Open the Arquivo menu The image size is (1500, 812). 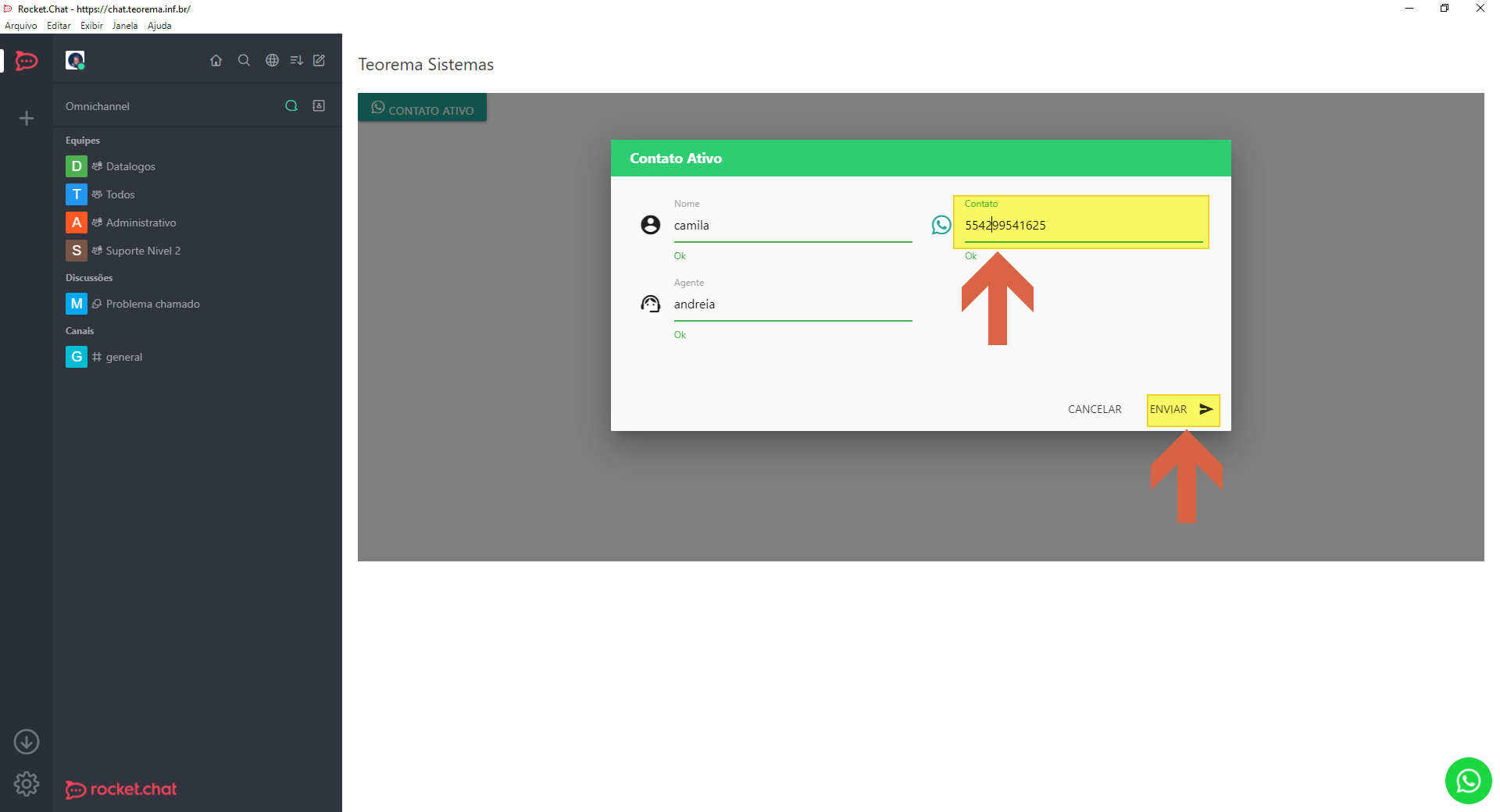coord(21,26)
